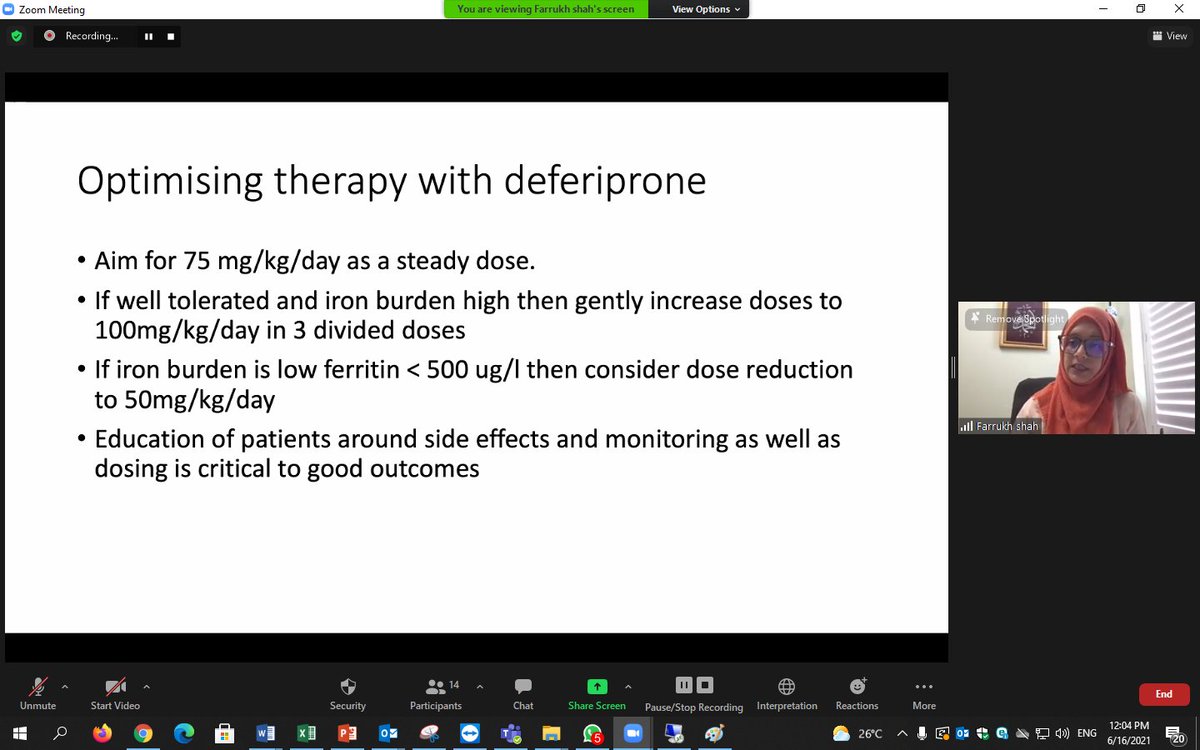Click the green 'You are viewing' banner
This screenshot has height=750, width=1200.
546,9
